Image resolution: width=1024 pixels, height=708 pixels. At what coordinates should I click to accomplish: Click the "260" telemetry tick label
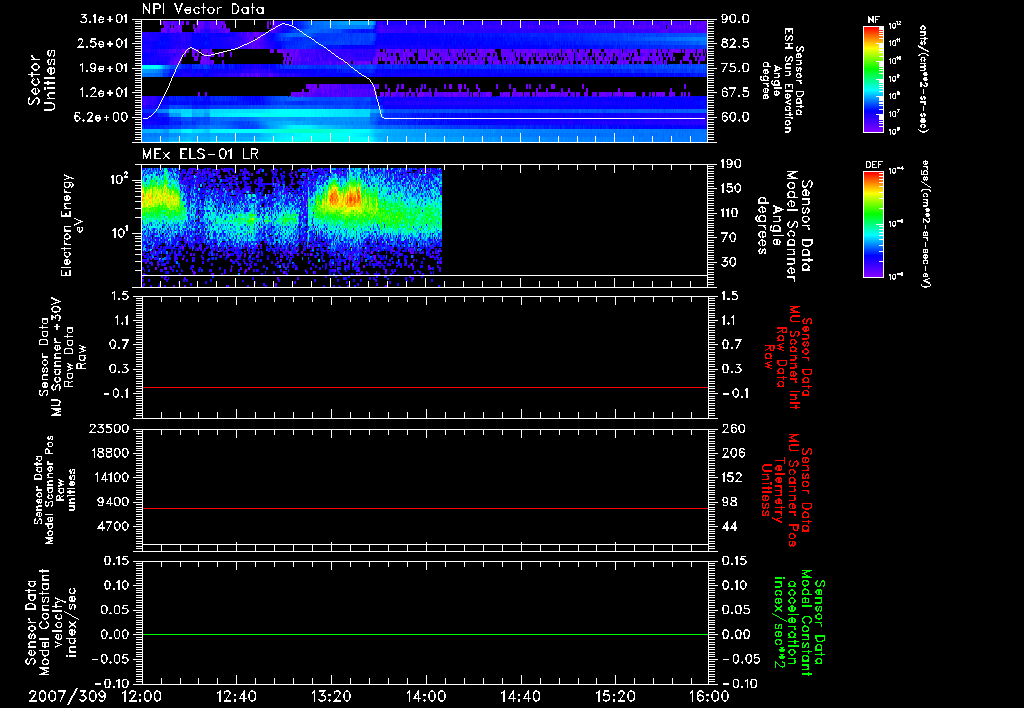[732, 429]
